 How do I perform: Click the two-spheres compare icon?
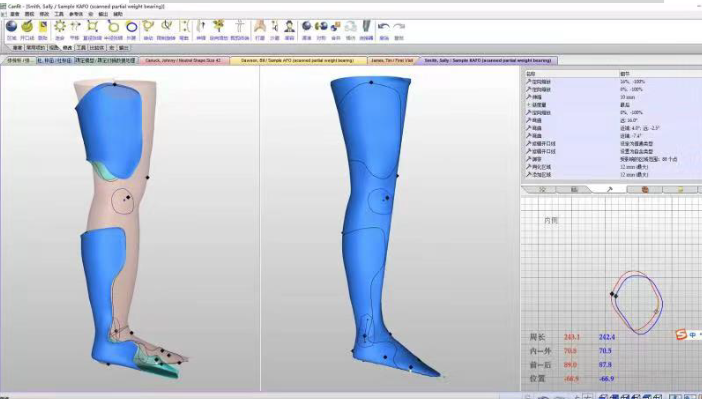321,27
